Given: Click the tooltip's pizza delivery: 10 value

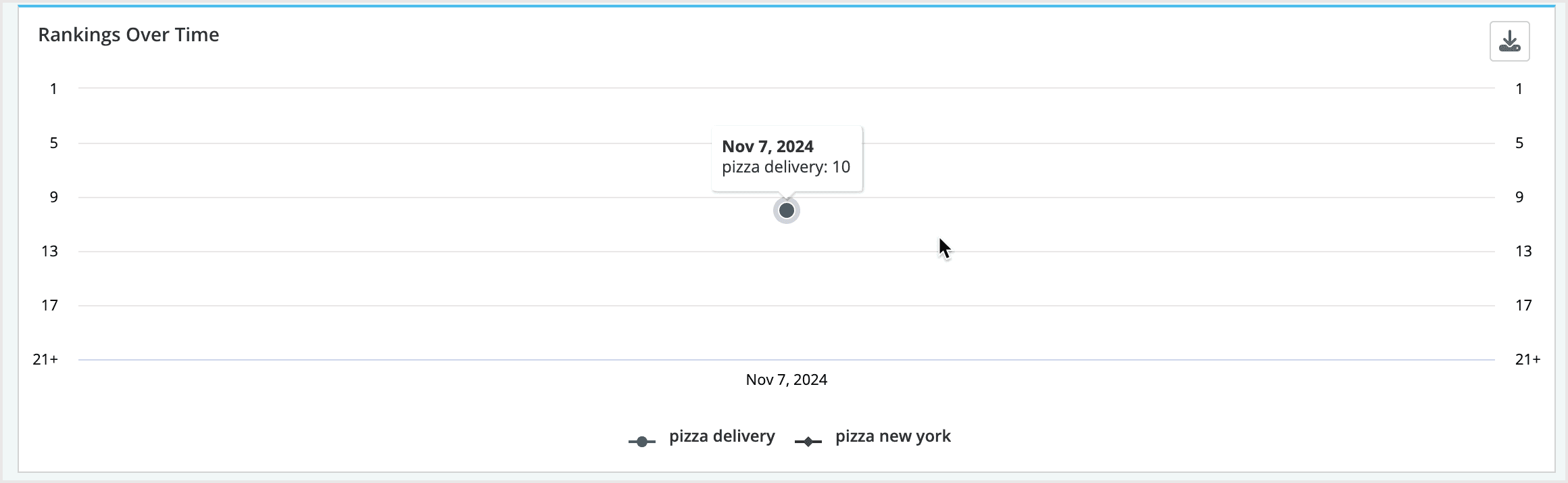Looking at the screenshot, I should (786, 167).
